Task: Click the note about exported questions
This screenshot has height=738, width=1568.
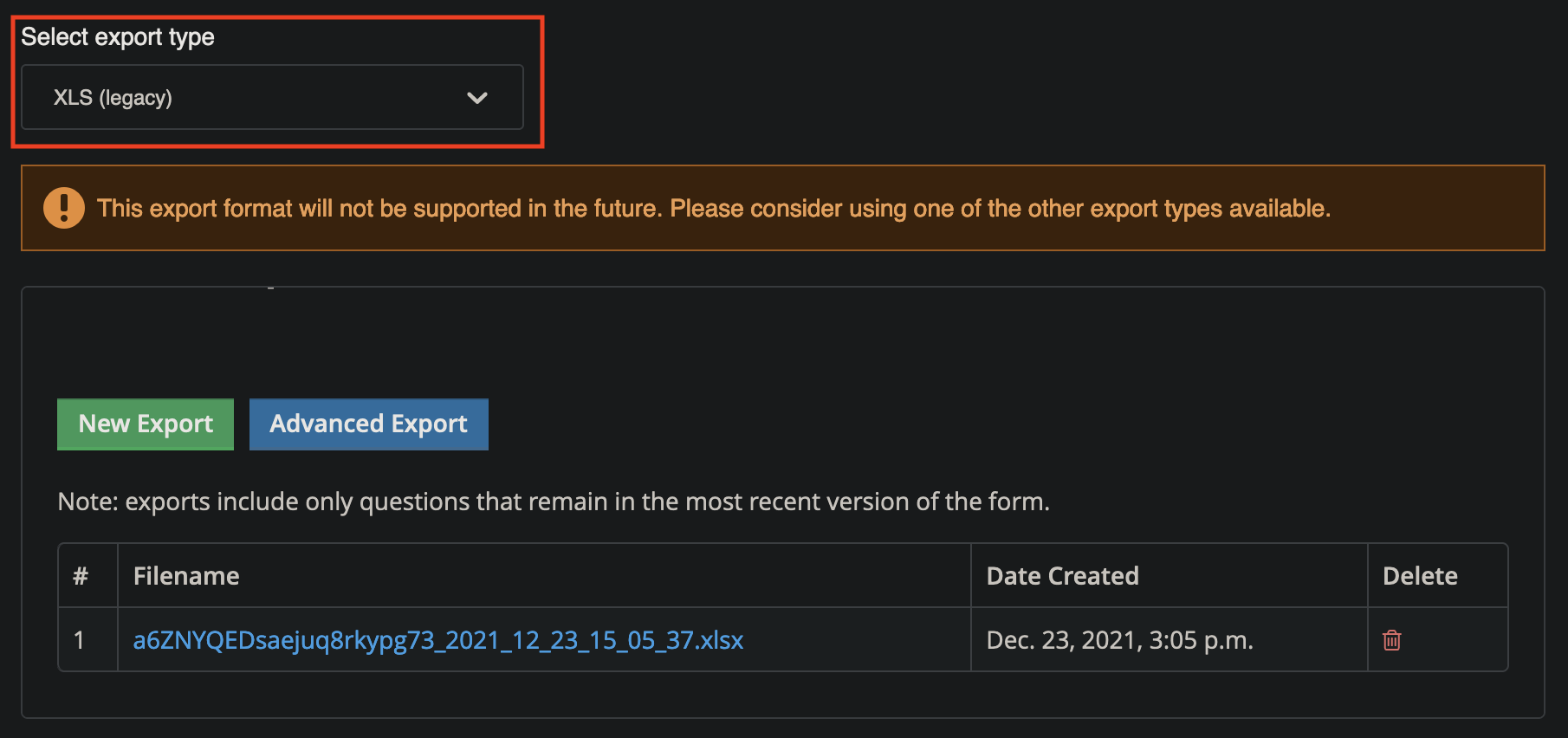Action: (553, 502)
